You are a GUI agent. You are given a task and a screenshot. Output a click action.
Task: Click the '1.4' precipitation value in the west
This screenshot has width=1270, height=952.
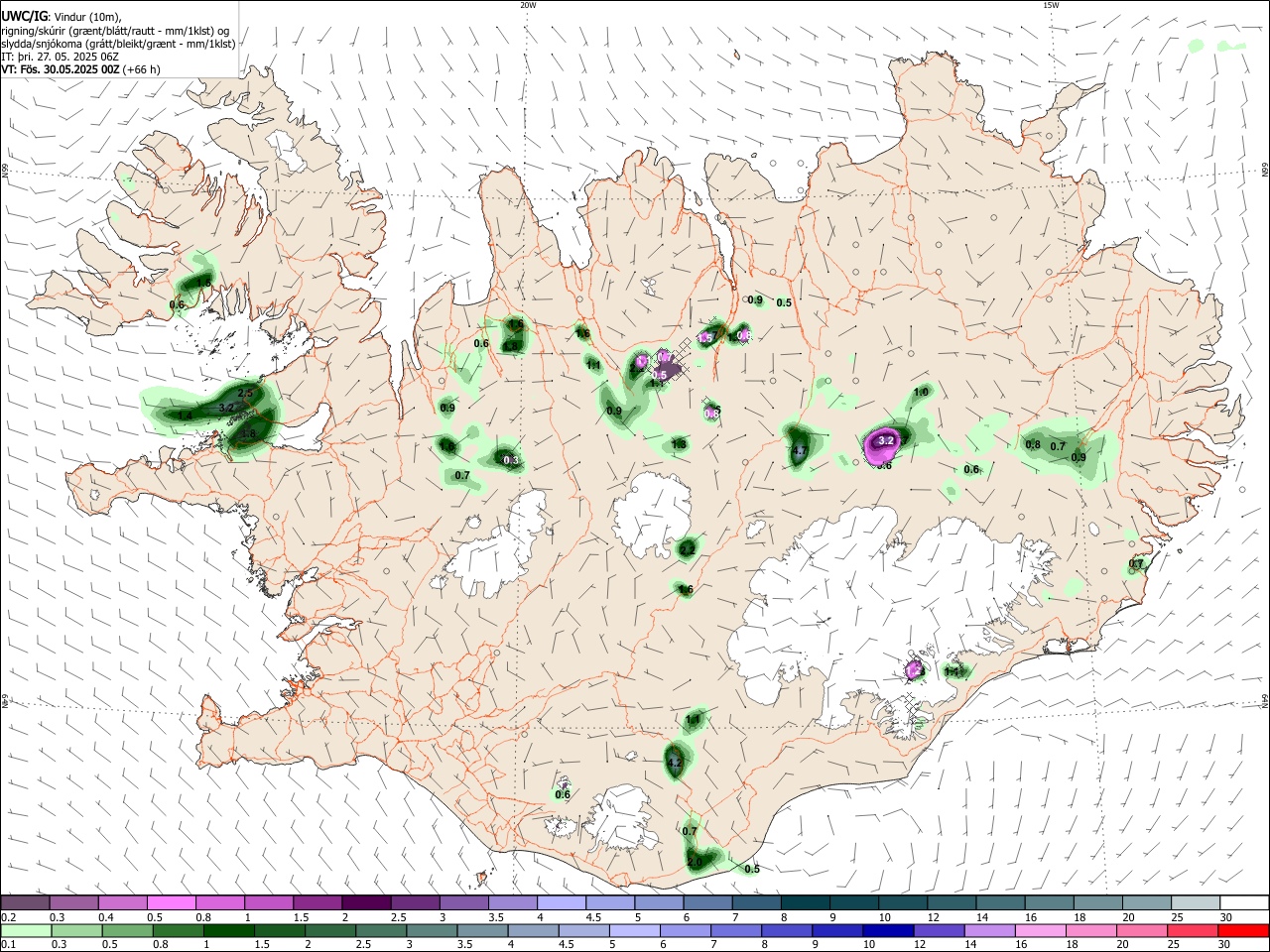[x=185, y=416]
